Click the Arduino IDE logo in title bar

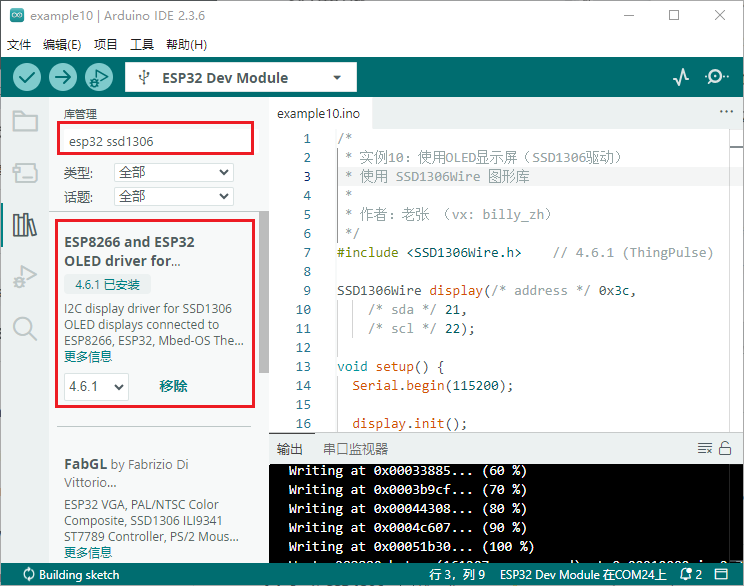pyautogui.click(x=17, y=15)
